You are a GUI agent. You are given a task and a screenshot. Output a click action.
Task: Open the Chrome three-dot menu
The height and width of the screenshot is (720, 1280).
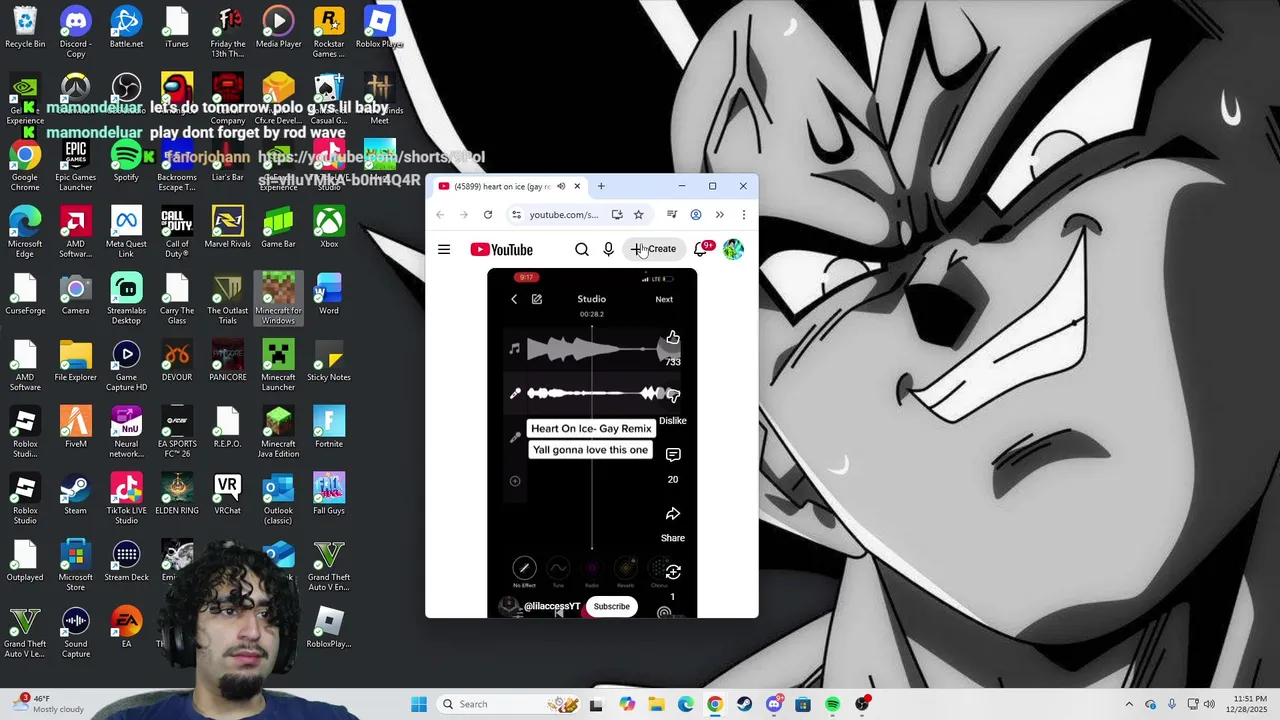743,214
